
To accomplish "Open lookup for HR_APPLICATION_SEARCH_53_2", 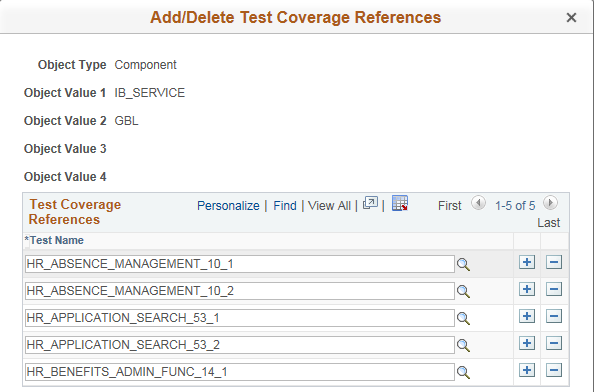I will click(x=463, y=345).
